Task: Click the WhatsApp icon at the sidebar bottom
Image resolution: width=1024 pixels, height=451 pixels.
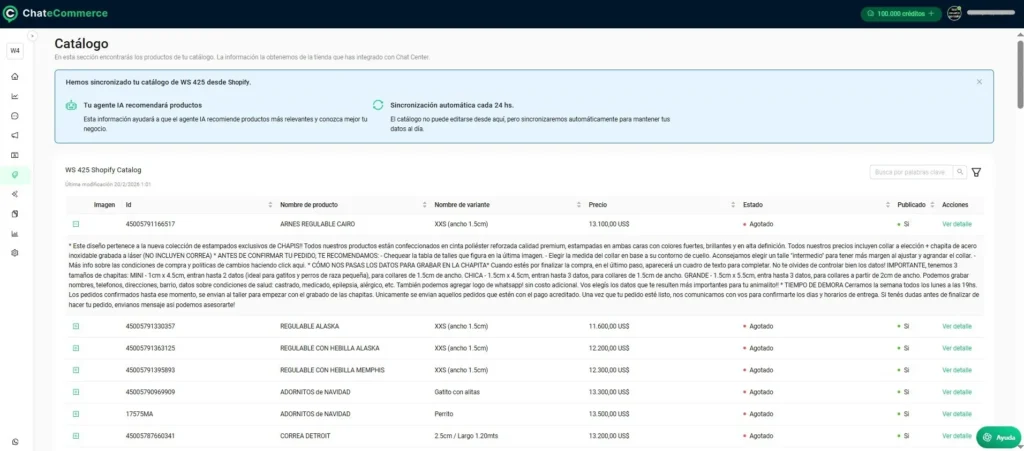Action: pos(15,442)
